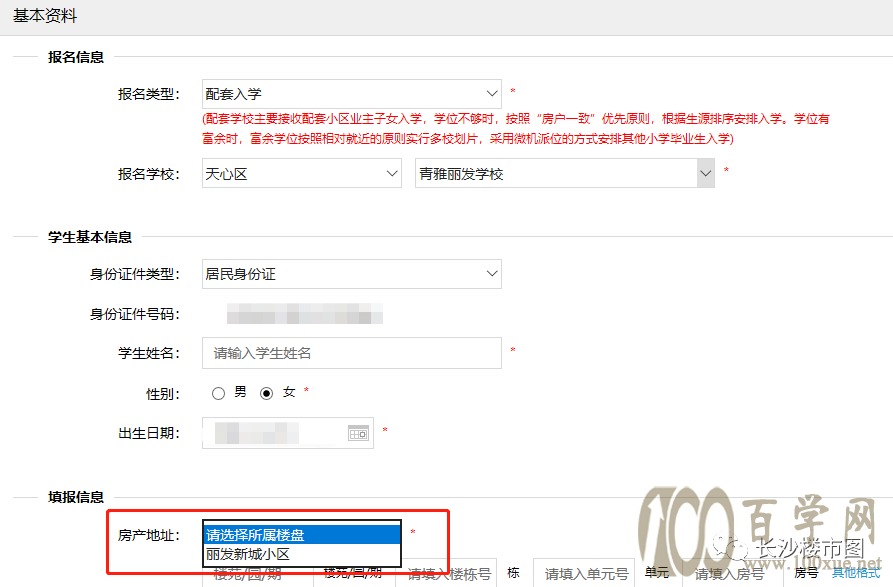
Task: Click the 请填入单元号 input field
Action: pos(584,574)
